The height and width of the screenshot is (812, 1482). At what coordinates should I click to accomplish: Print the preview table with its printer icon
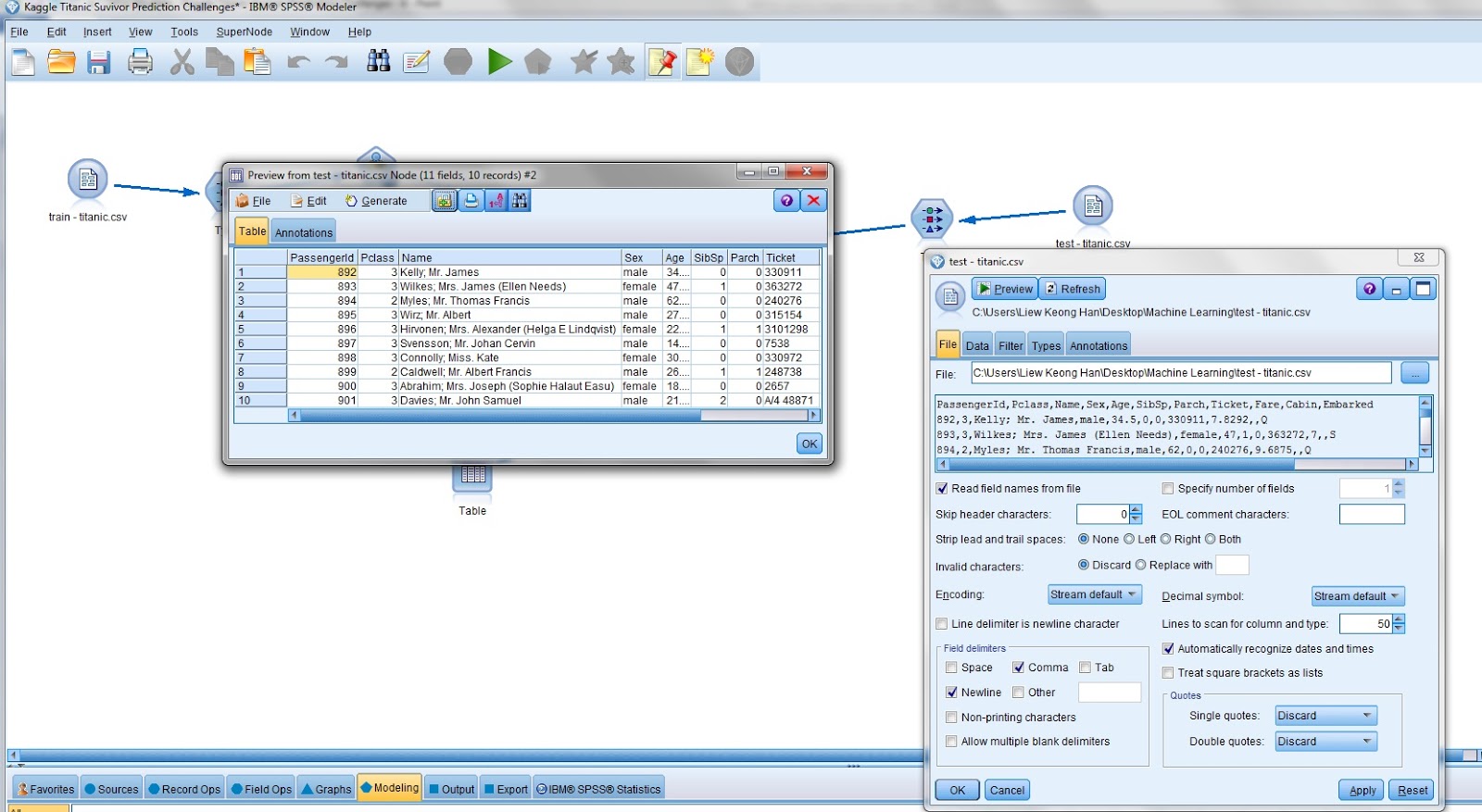[x=471, y=201]
